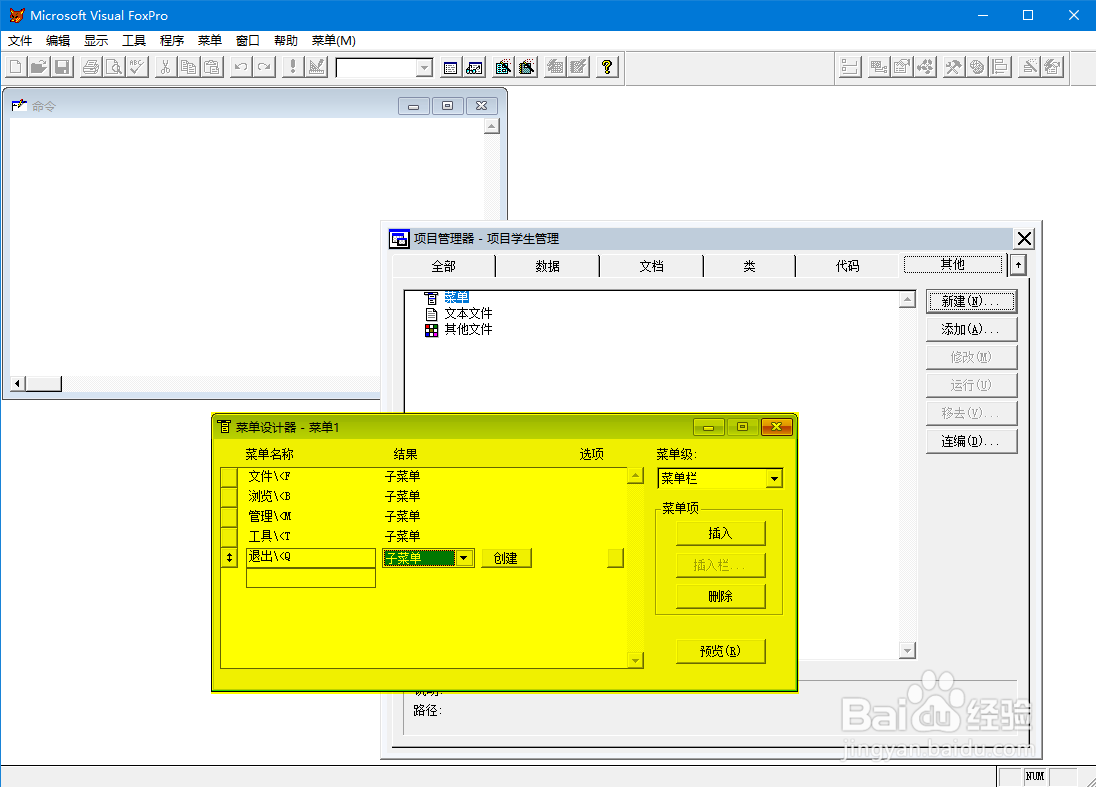Open the 显示 menu
This screenshot has height=787, width=1096.
(x=96, y=41)
